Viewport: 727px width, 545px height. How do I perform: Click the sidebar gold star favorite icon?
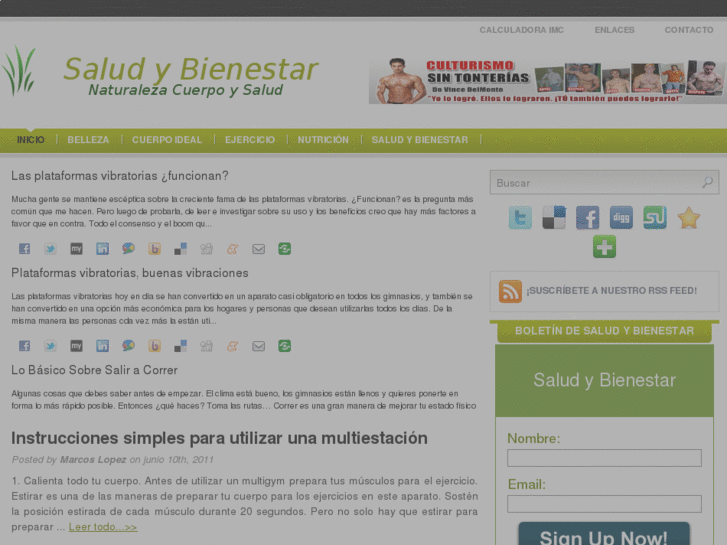point(689,218)
